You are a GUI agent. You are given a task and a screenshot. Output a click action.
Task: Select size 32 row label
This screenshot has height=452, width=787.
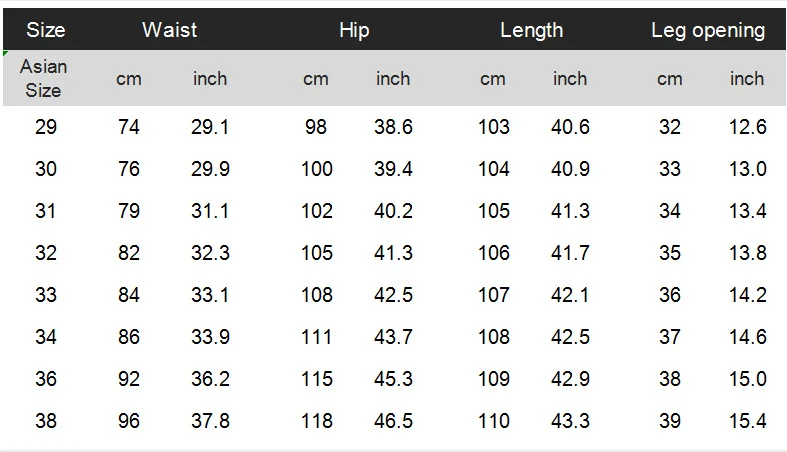[x=46, y=253]
